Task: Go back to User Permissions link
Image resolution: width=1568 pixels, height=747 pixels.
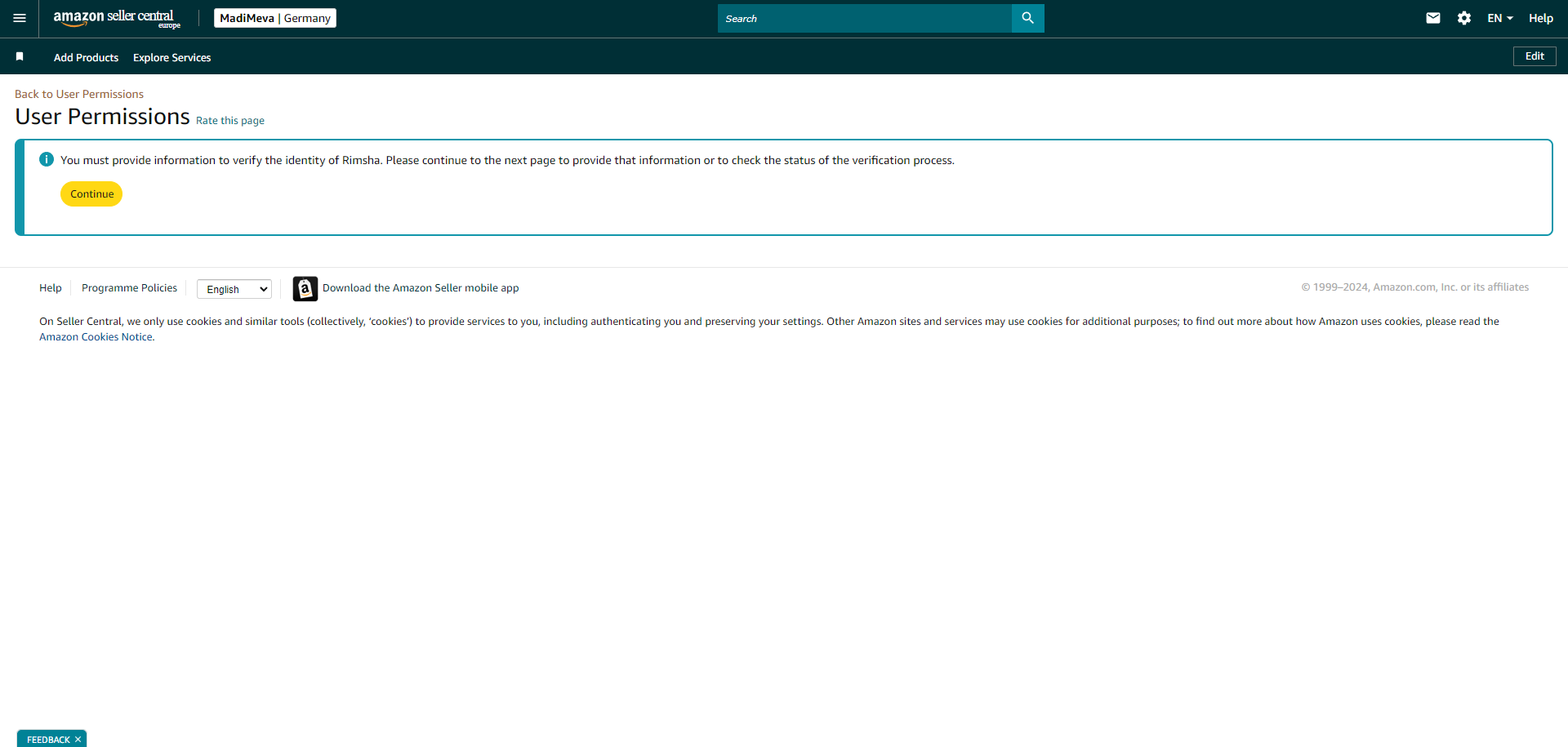Action: [x=79, y=94]
